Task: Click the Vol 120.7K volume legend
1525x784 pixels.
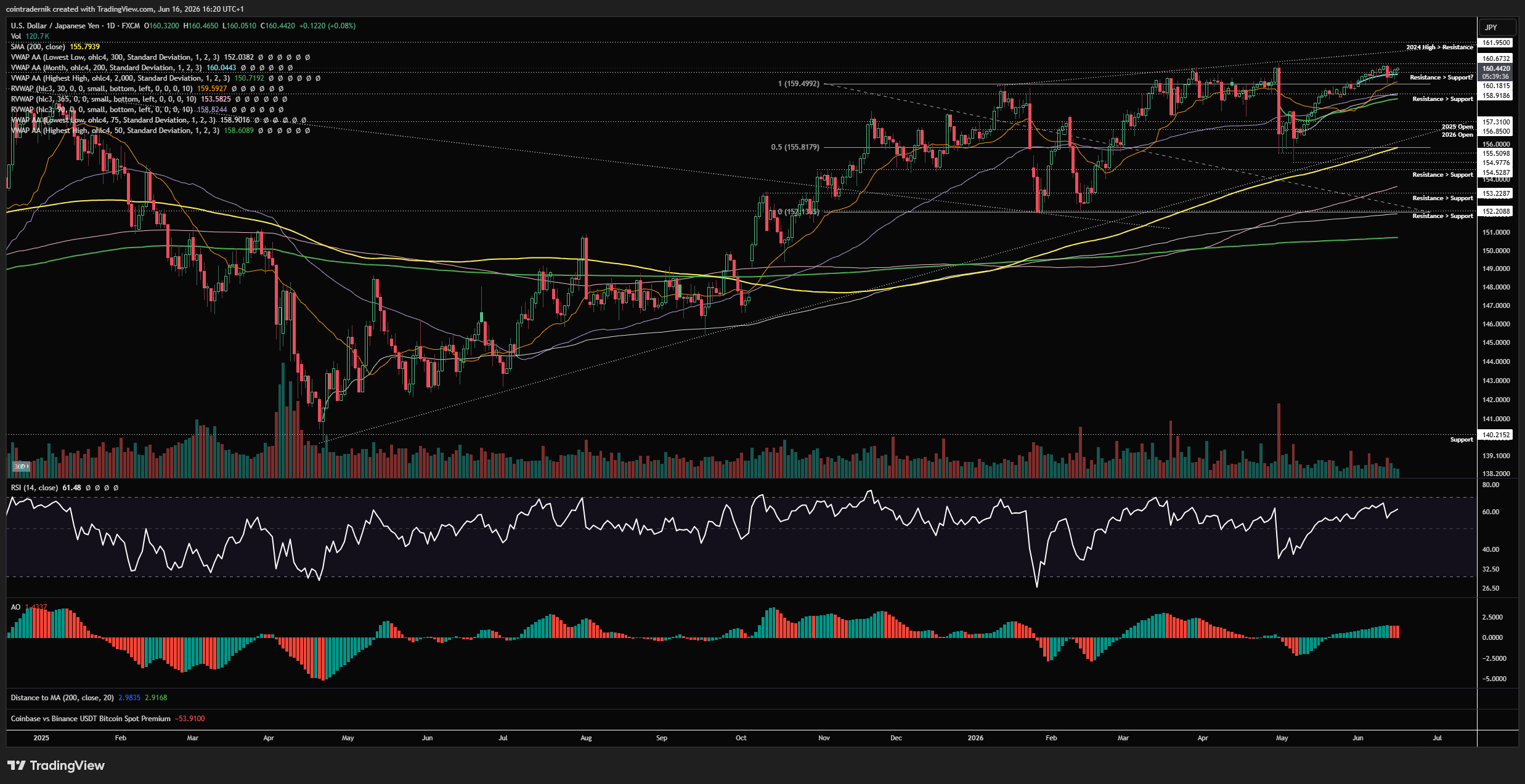Action: (30, 36)
